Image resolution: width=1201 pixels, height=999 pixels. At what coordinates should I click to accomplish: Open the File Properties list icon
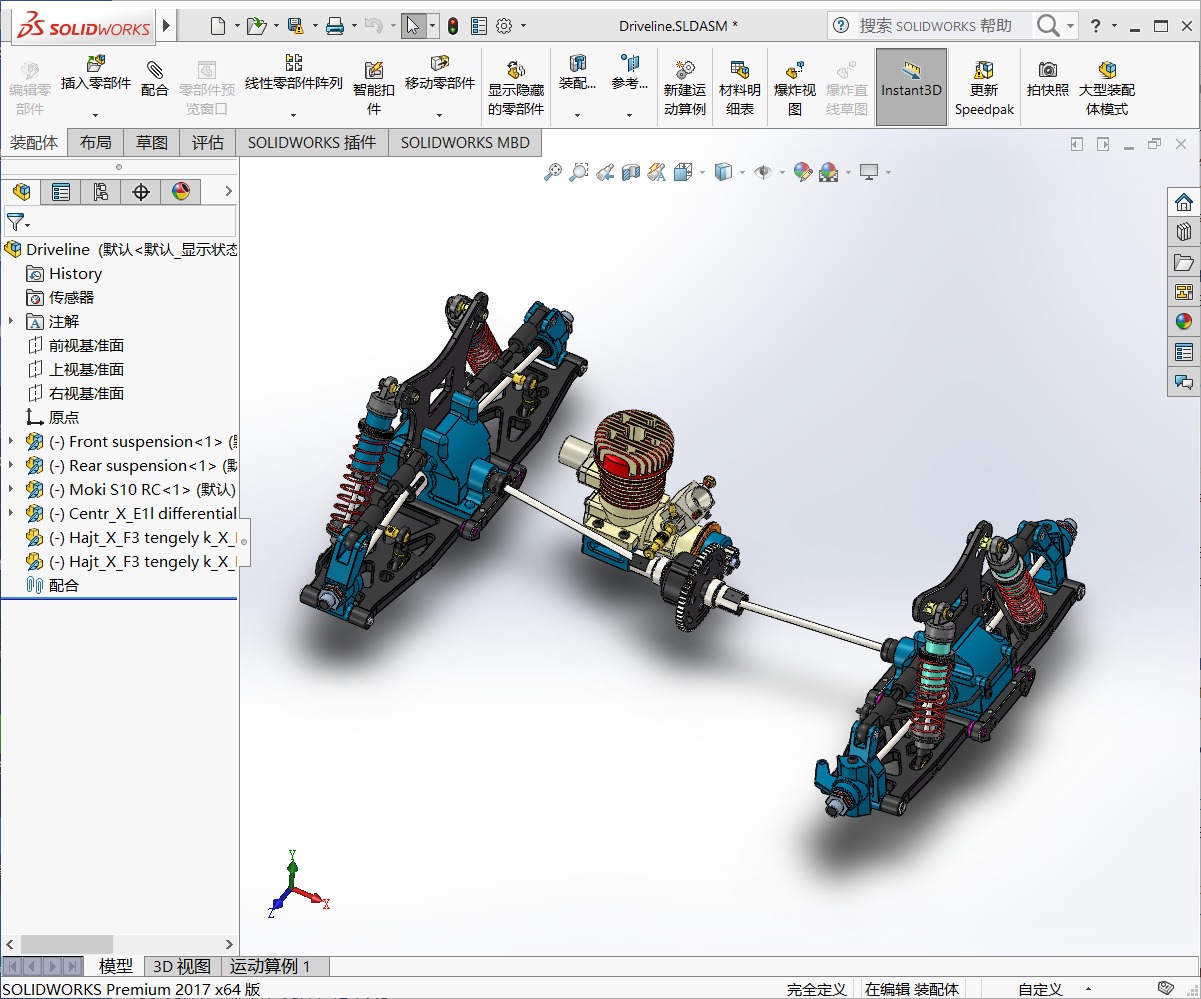(479, 26)
